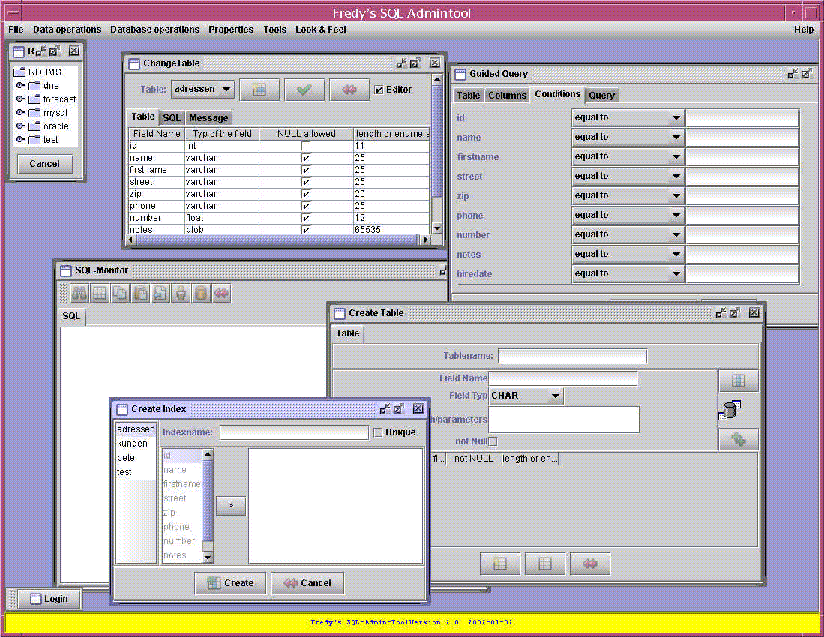The image size is (824, 637).
Task: Toggle NULL allowed checkbox for the firstname row
Action: pyautogui.click(x=306, y=170)
